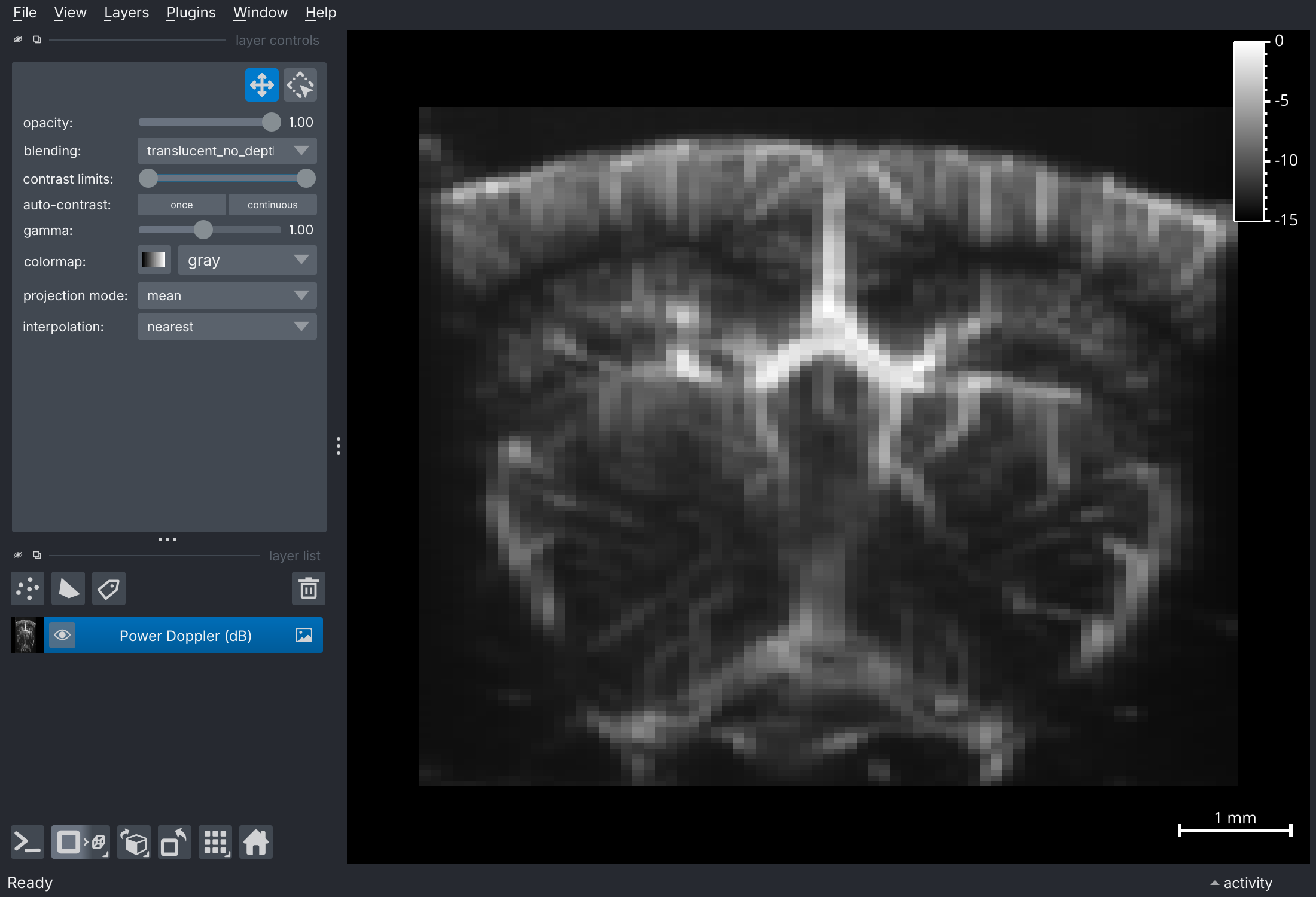Open the Plugins menu
Viewport: 1316px width, 897px height.
(190, 12)
